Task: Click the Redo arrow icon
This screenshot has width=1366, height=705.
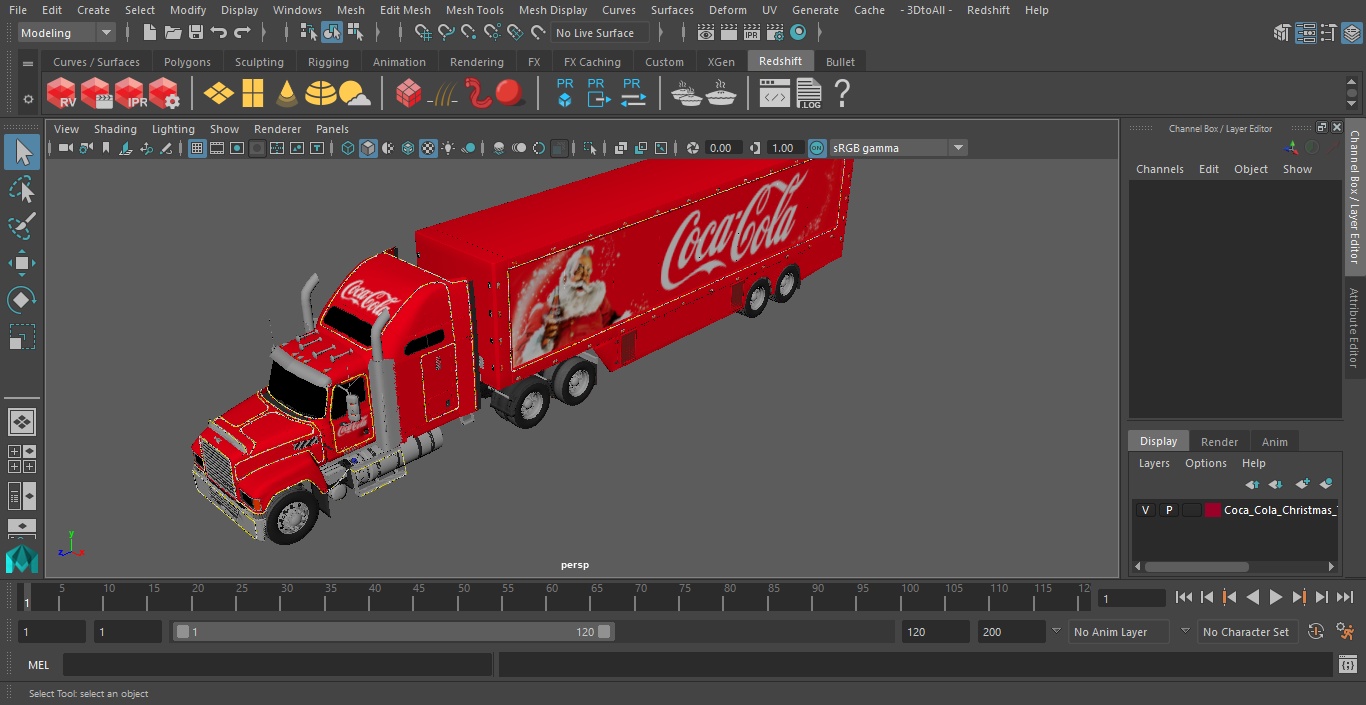Action: click(242, 33)
